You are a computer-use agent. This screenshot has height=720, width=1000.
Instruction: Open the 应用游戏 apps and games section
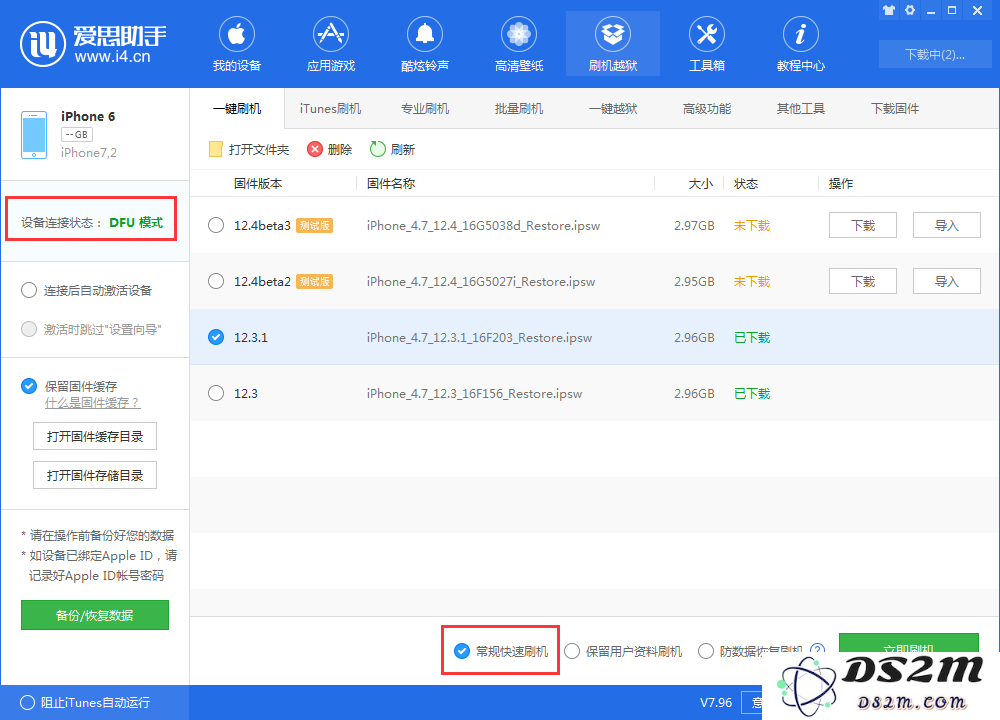[x=330, y=44]
